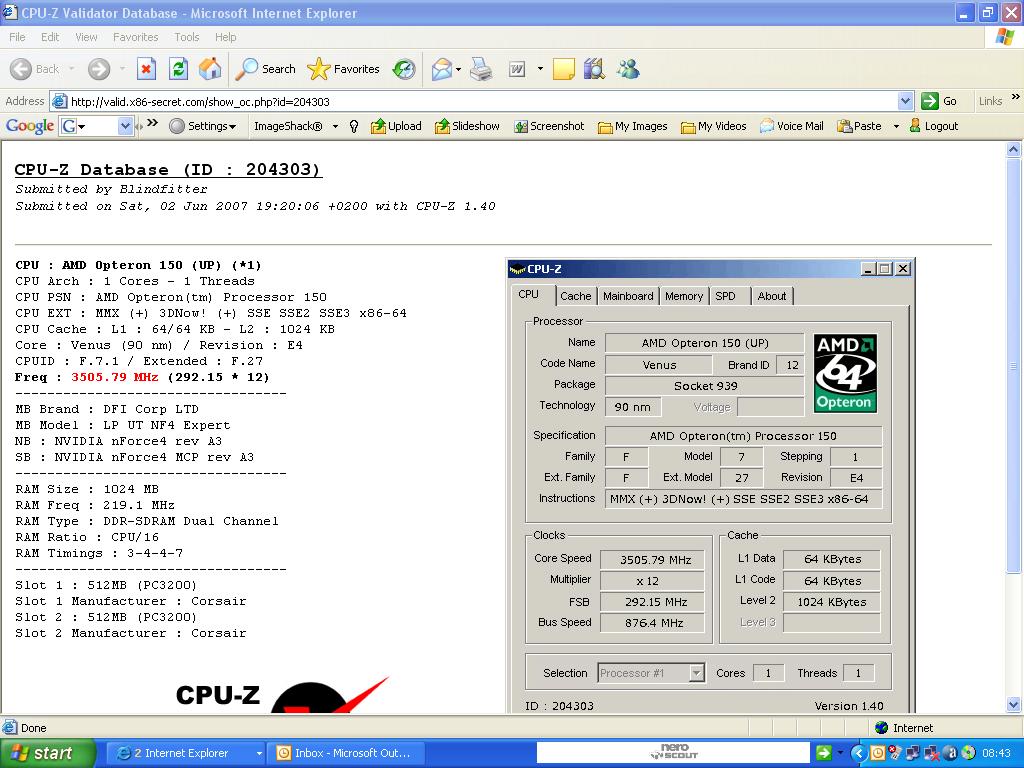Expand the Google search box dropdown
Image resolution: width=1024 pixels, height=768 pixels.
[125, 126]
